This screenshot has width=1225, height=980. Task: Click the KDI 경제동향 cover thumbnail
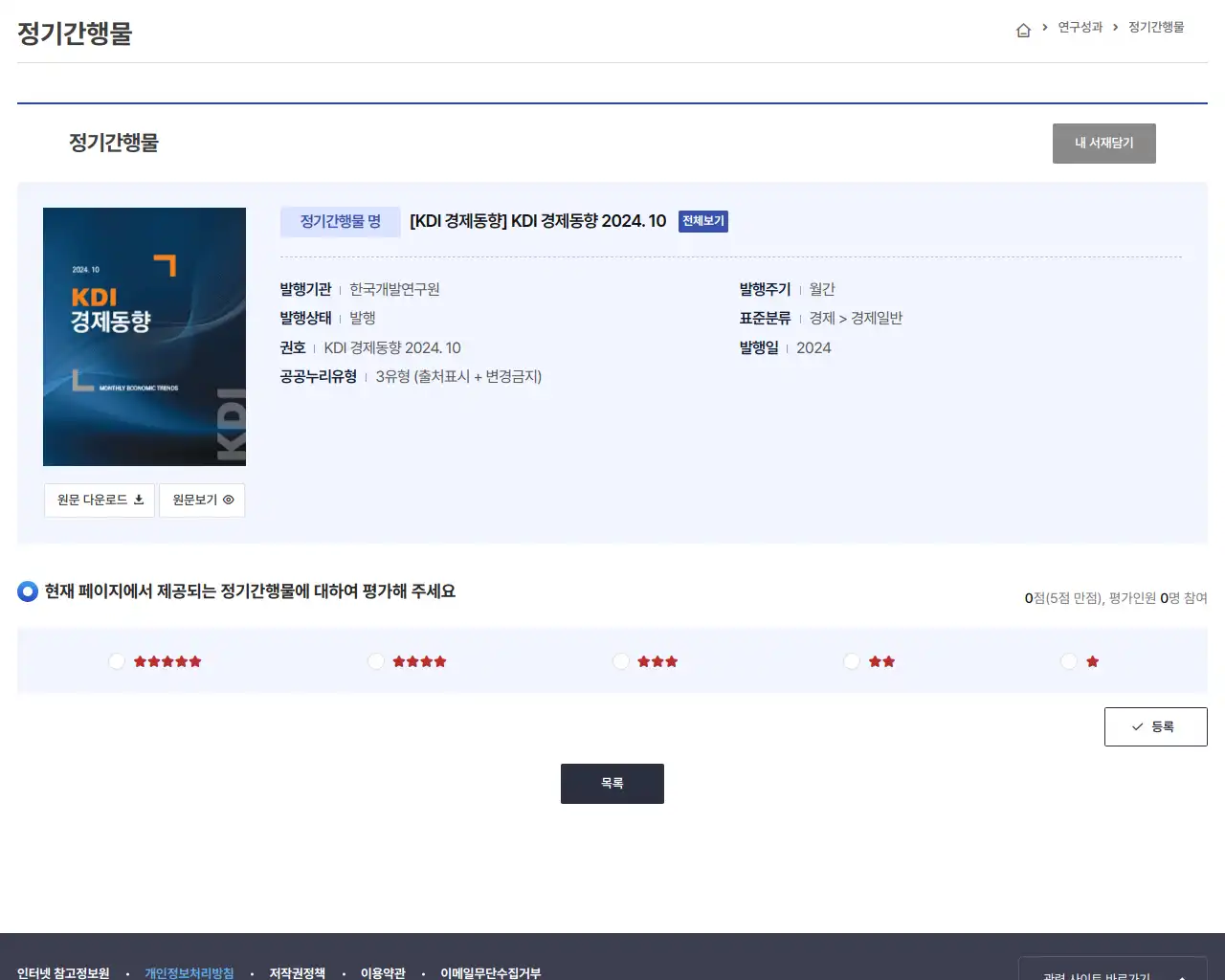click(x=144, y=335)
